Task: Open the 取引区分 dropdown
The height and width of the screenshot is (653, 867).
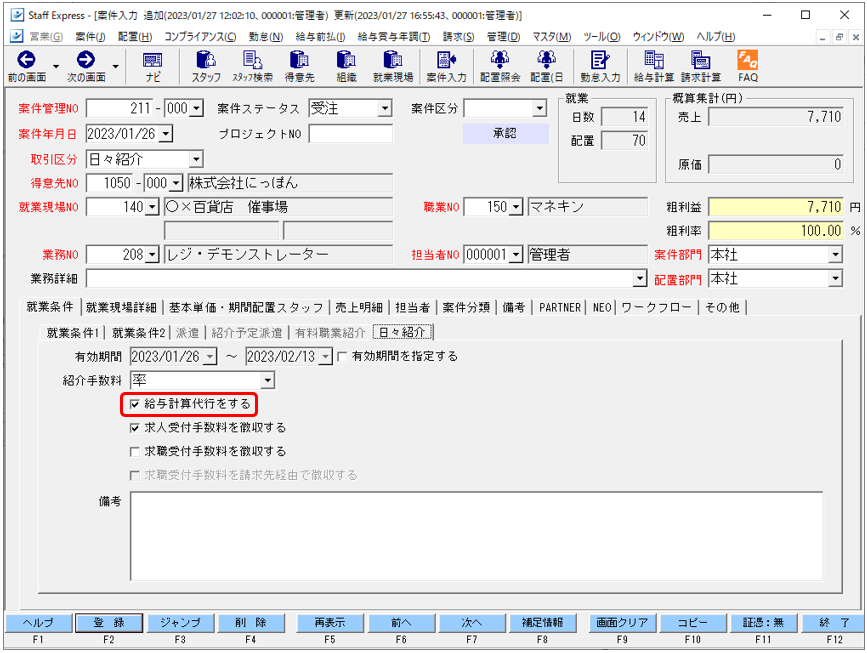Action: (x=196, y=160)
